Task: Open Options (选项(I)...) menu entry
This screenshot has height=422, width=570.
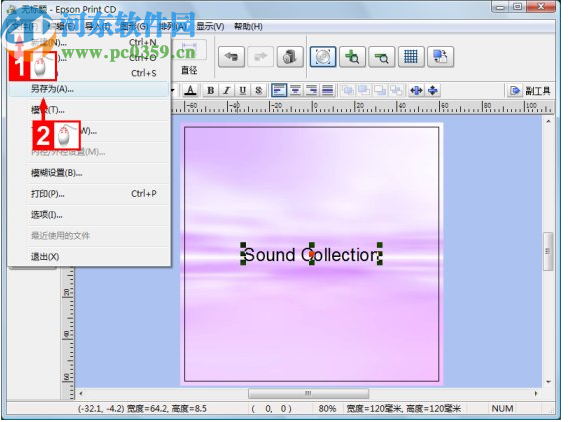Action: pos(88,215)
